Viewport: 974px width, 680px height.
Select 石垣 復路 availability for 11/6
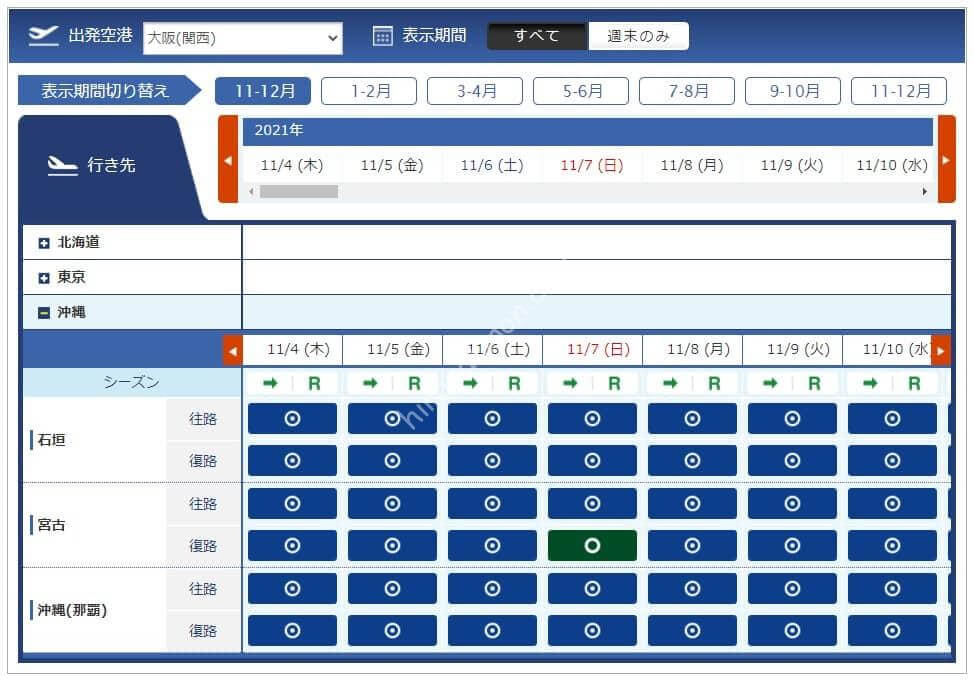coord(492,461)
